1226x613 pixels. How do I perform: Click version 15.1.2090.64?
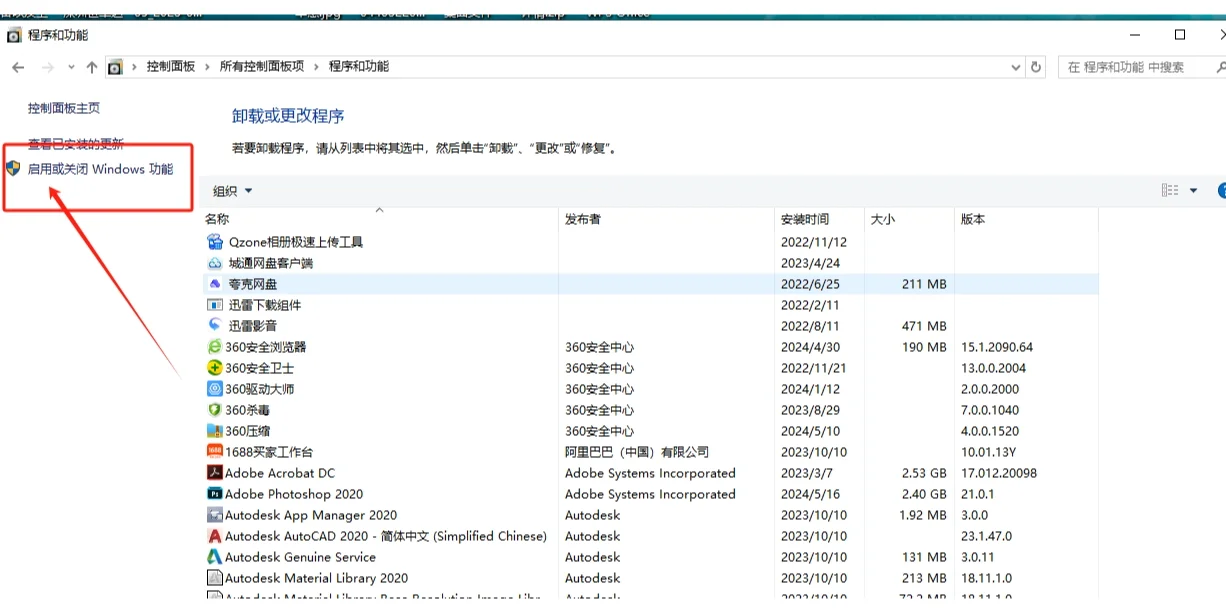point(997,347)
